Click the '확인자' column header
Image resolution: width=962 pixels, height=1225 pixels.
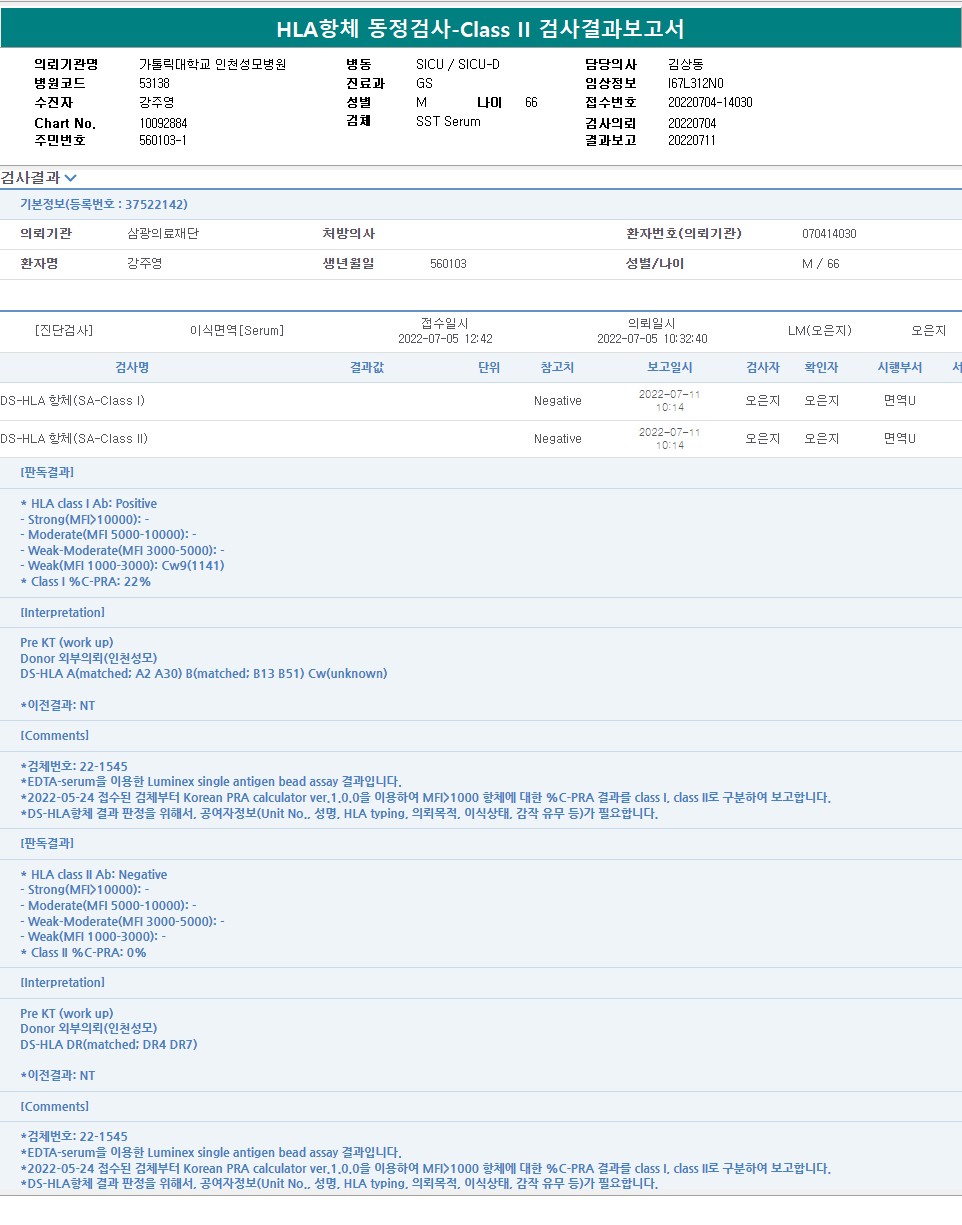(x=822, y=368)
